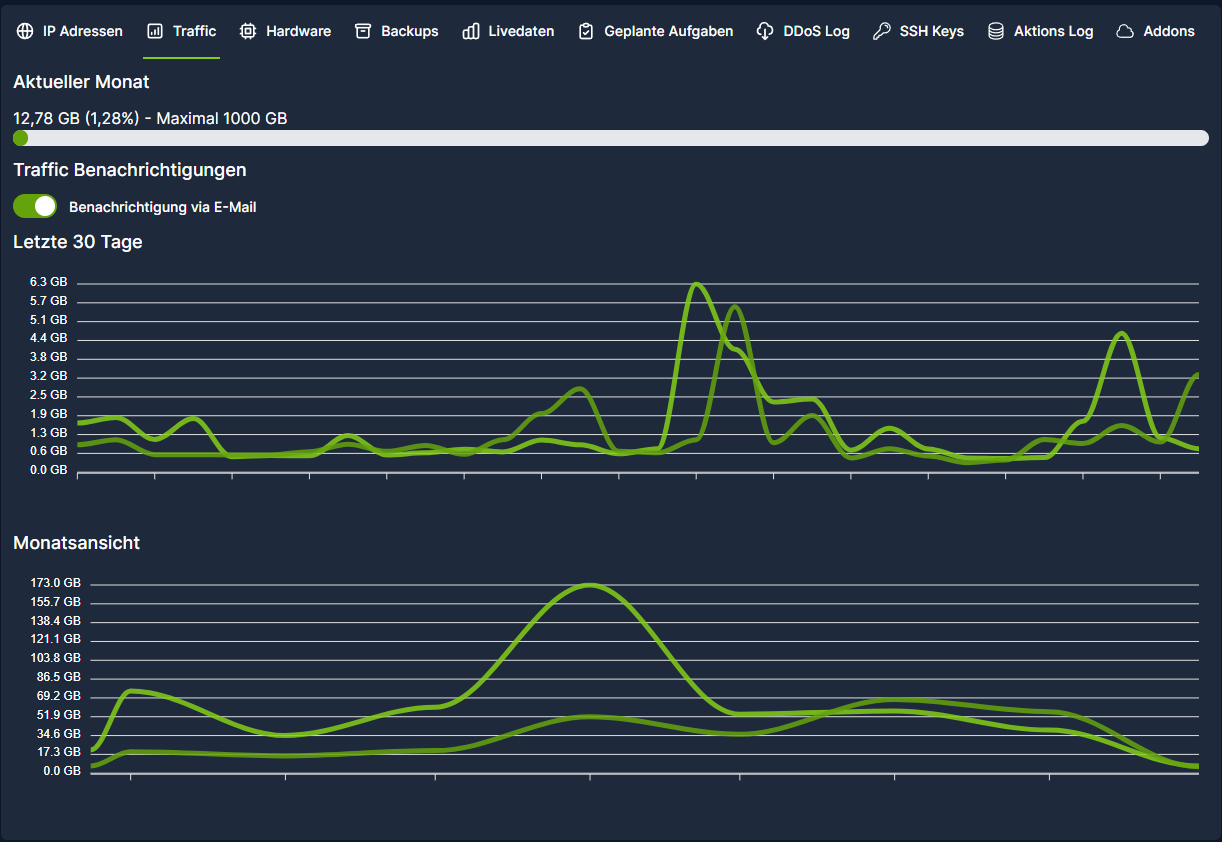
Task: Click the database icon beside Aktions Log
Action: point(996,31)
